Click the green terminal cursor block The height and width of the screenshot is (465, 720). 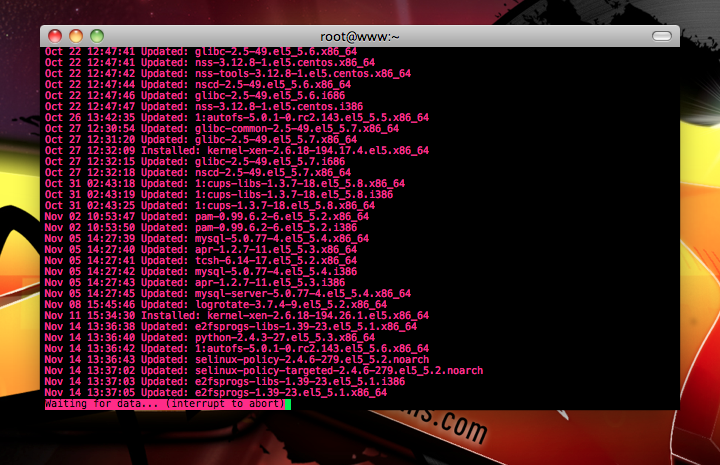pos(288,404)
